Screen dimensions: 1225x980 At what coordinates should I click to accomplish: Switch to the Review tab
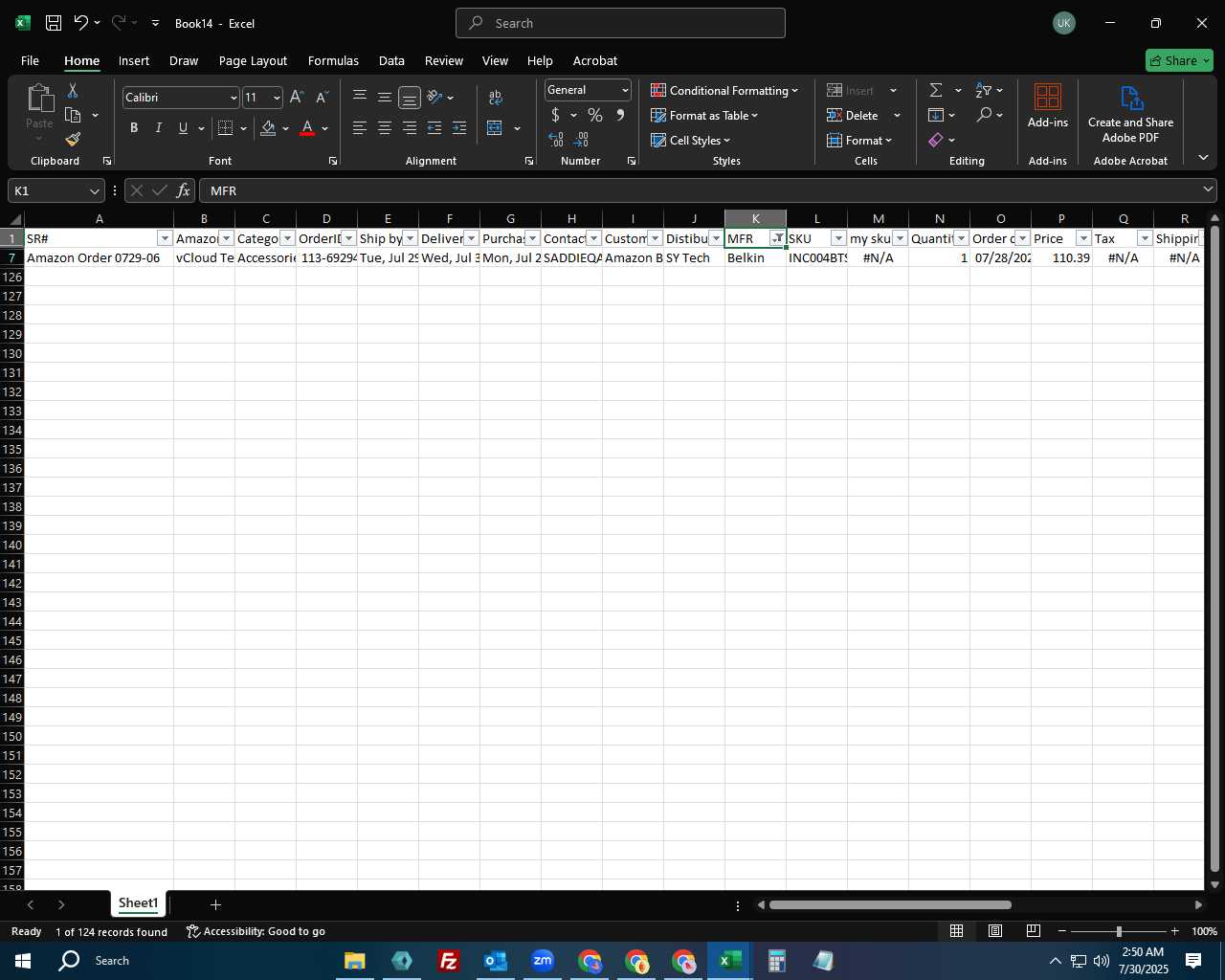444,60
